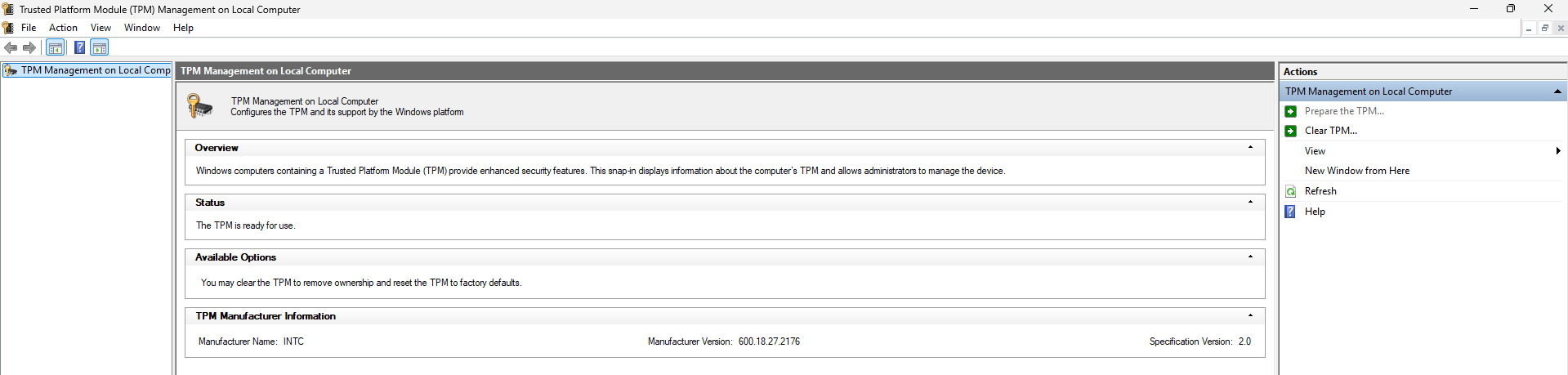Collapse the TPM Manufacturer Information section
The width and height of the screenshot is (1568, 375).
(1250, 316)
